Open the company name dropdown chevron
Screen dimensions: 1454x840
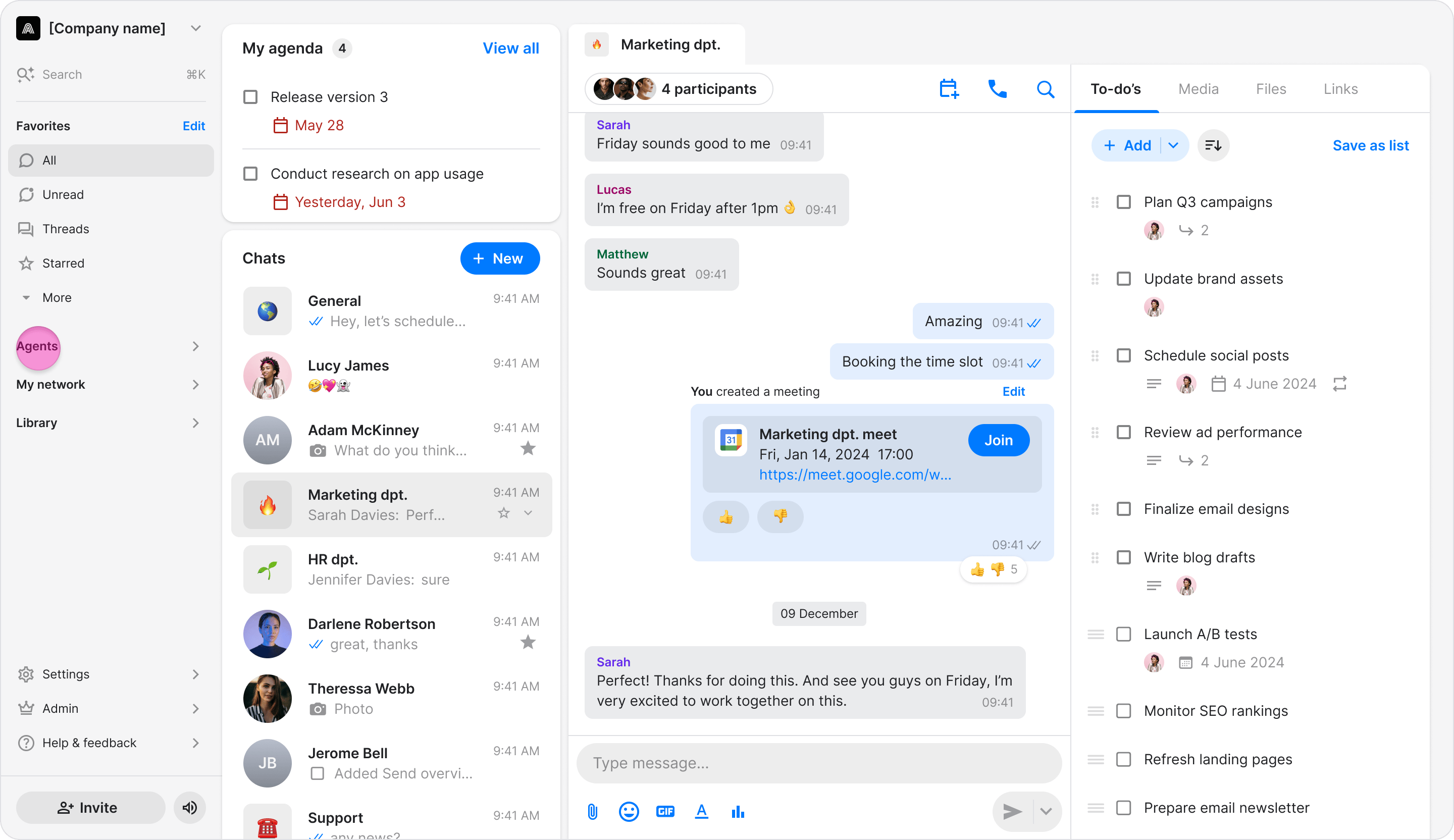pyautogui.click(x=195, y=28)
